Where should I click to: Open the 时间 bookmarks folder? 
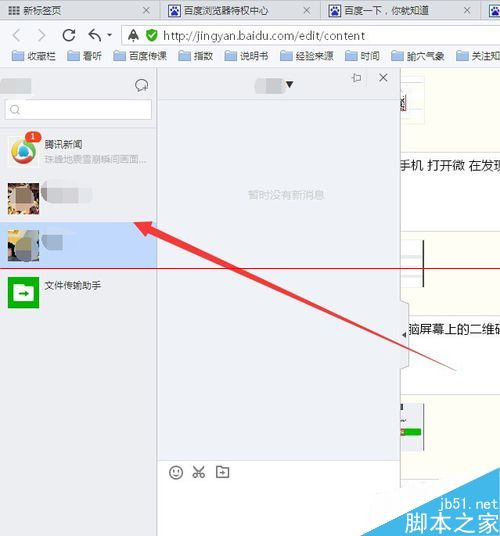(x=362, y=56)
